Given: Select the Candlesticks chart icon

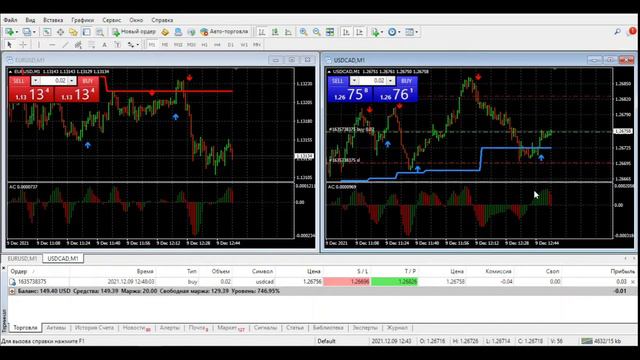Looking at the screenshot, I should coord(275,32).
